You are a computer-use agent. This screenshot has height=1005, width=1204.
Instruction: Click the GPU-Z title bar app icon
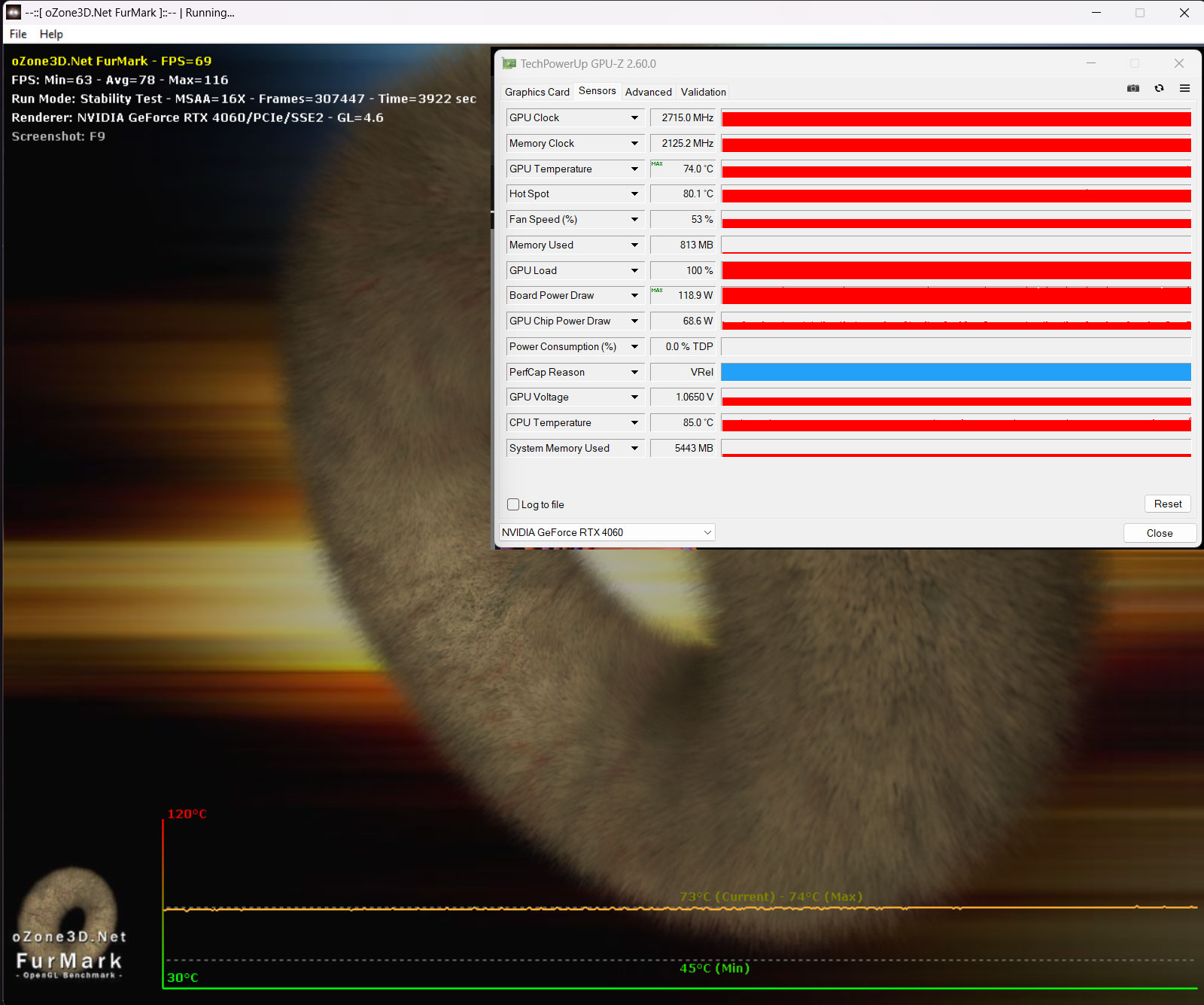pyautogui.click(x=509, y=64)
